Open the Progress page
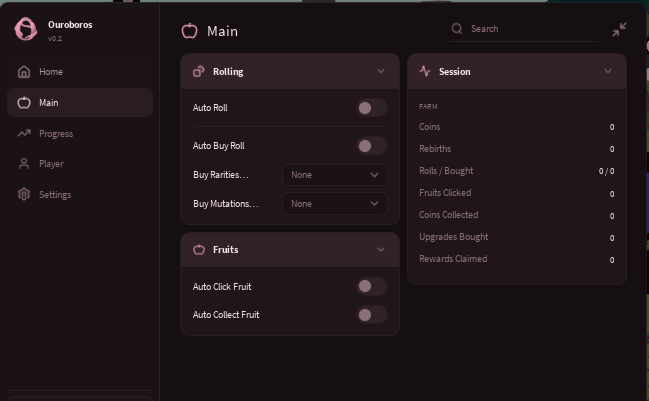 coord(80,133)
